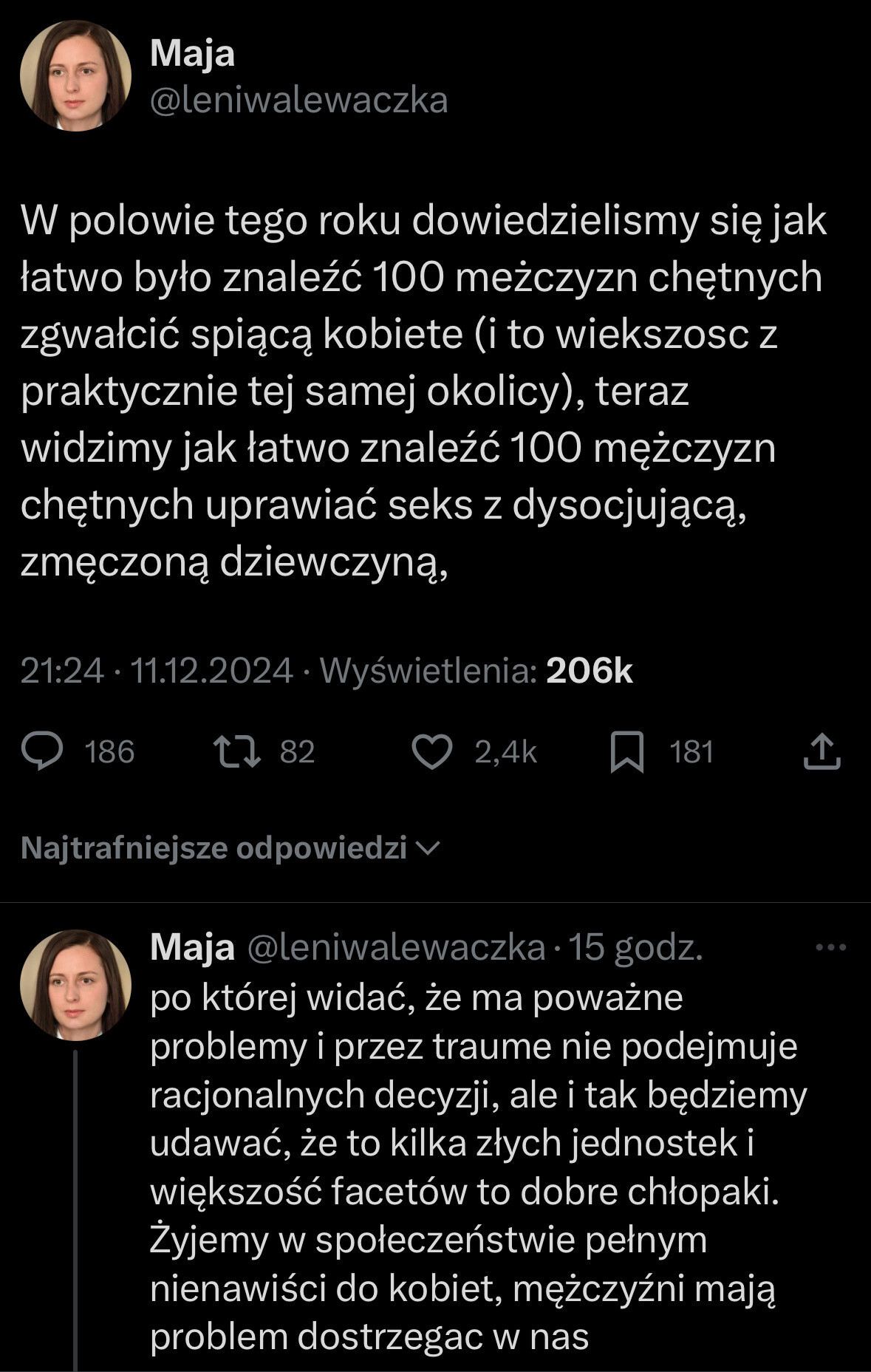Click the 186 replies count
Image resolution: width=871 pixels, height=1372 pixels.
[109, 752]
